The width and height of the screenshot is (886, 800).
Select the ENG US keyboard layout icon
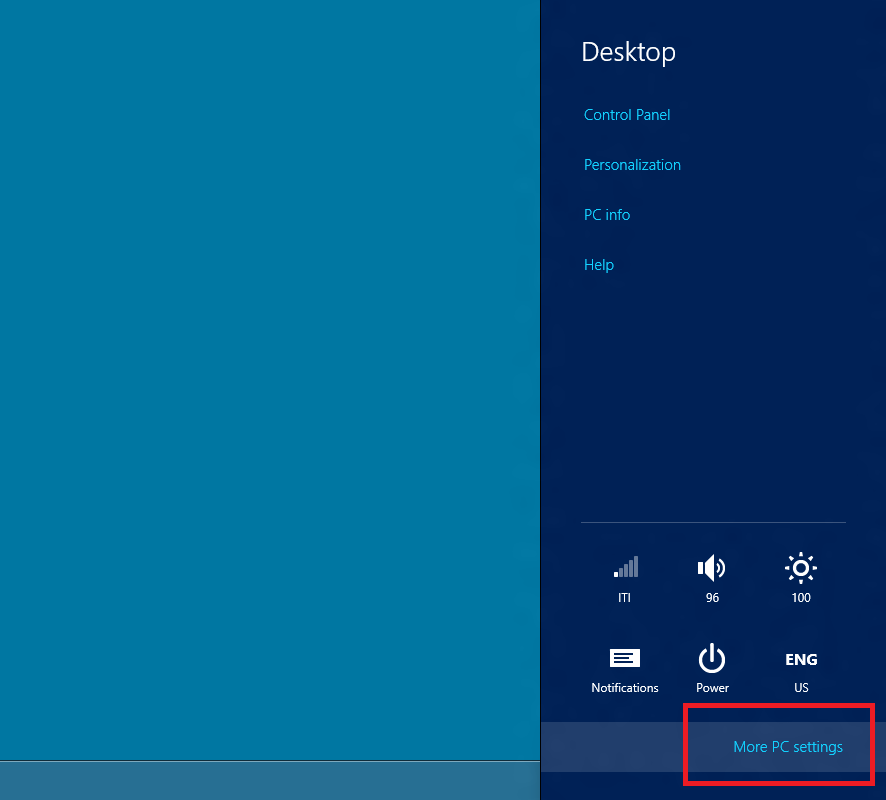point(800,660)
